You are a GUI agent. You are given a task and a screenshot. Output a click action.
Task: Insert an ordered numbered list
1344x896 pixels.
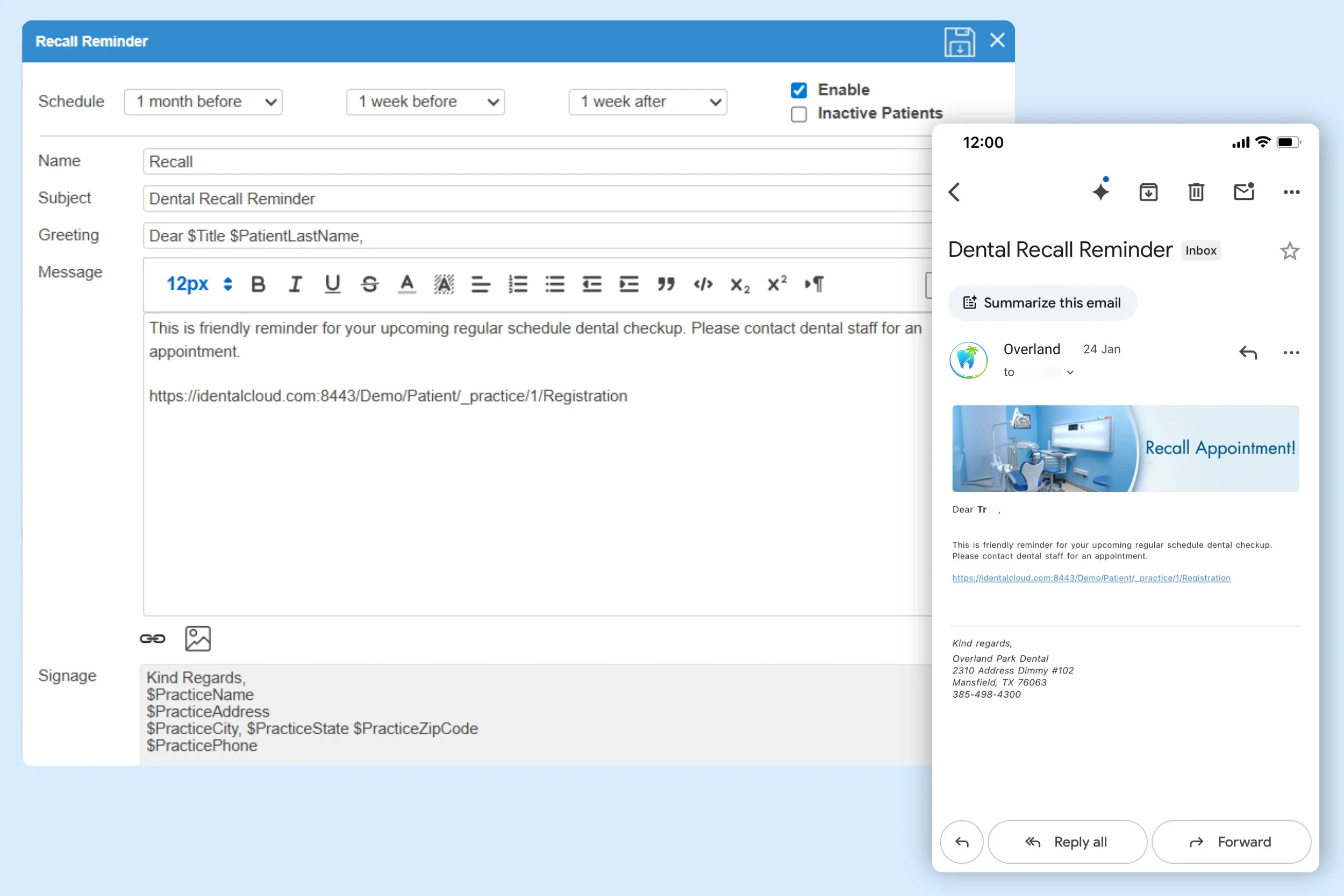click(518, 284)
